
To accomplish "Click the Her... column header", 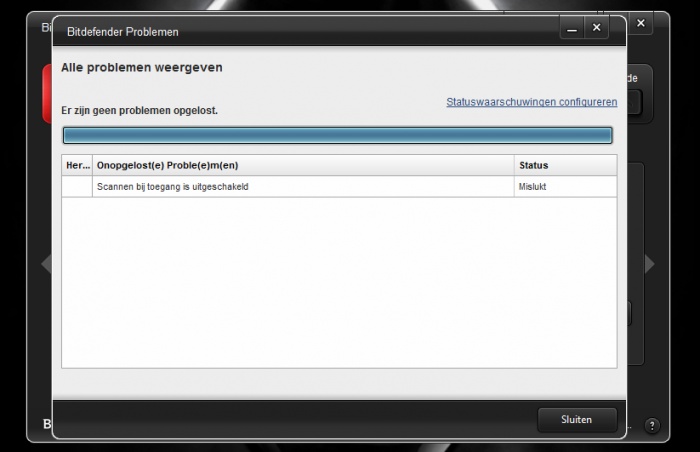I will [x=77, y=165].
